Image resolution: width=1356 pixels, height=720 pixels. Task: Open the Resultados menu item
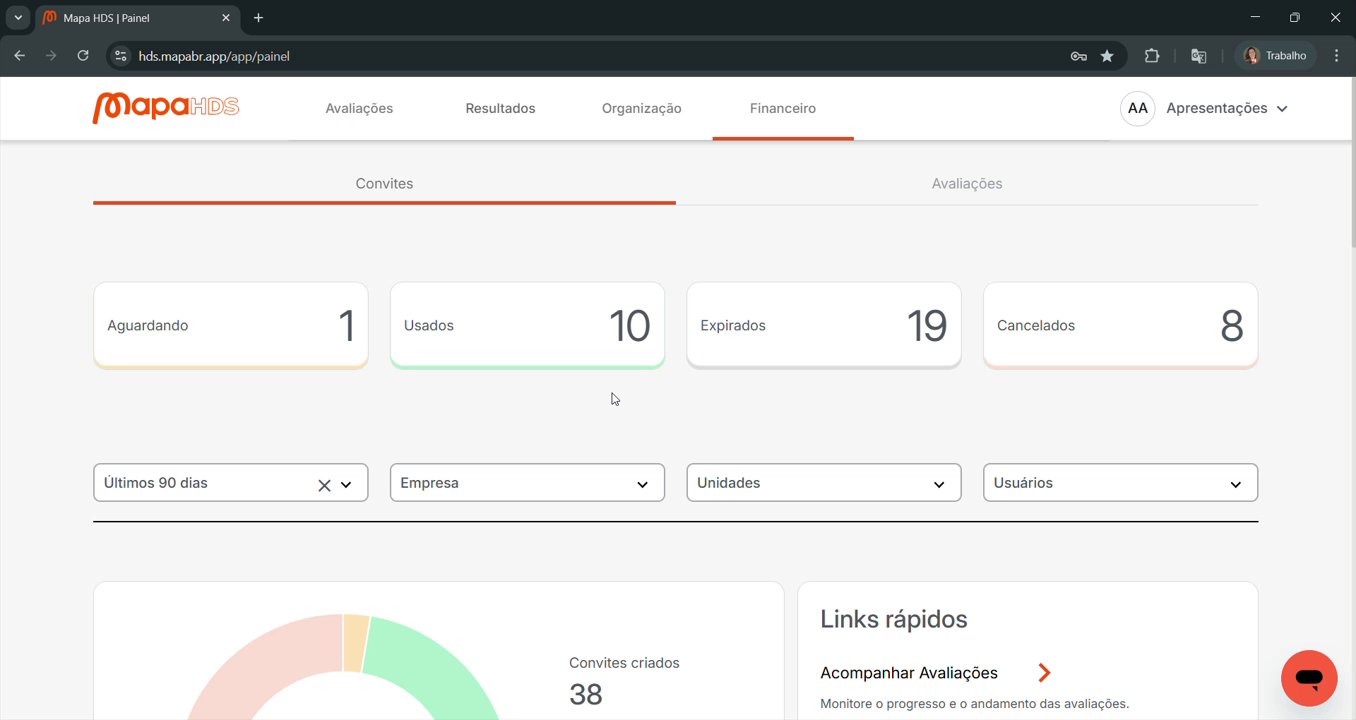click(x=500, y=108)
